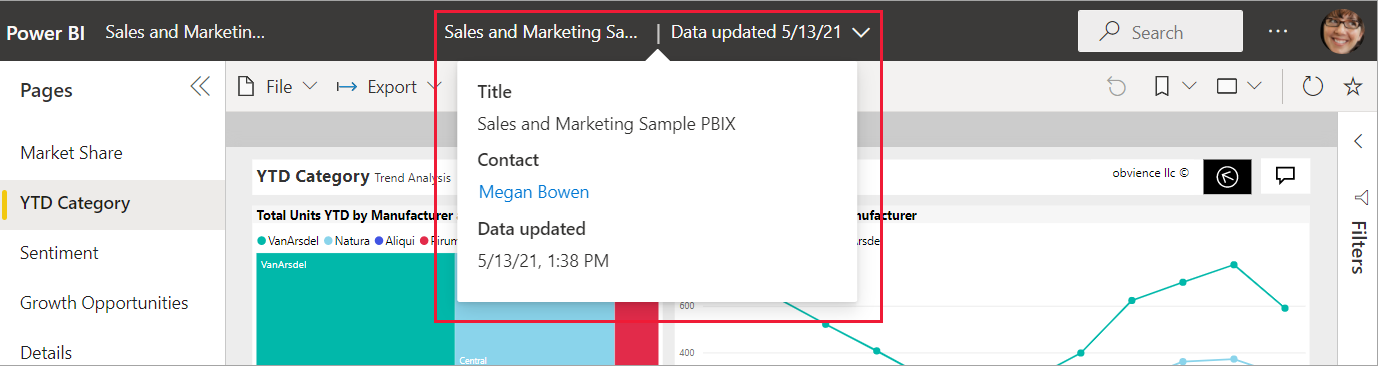
Task: Click the Reset to default undo icon
Action: pos(1117,87)
